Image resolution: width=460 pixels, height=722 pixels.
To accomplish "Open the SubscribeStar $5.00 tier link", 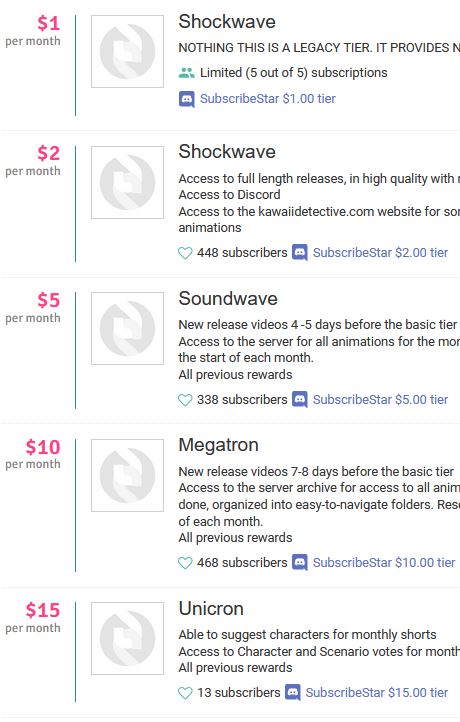I will 380,399.
